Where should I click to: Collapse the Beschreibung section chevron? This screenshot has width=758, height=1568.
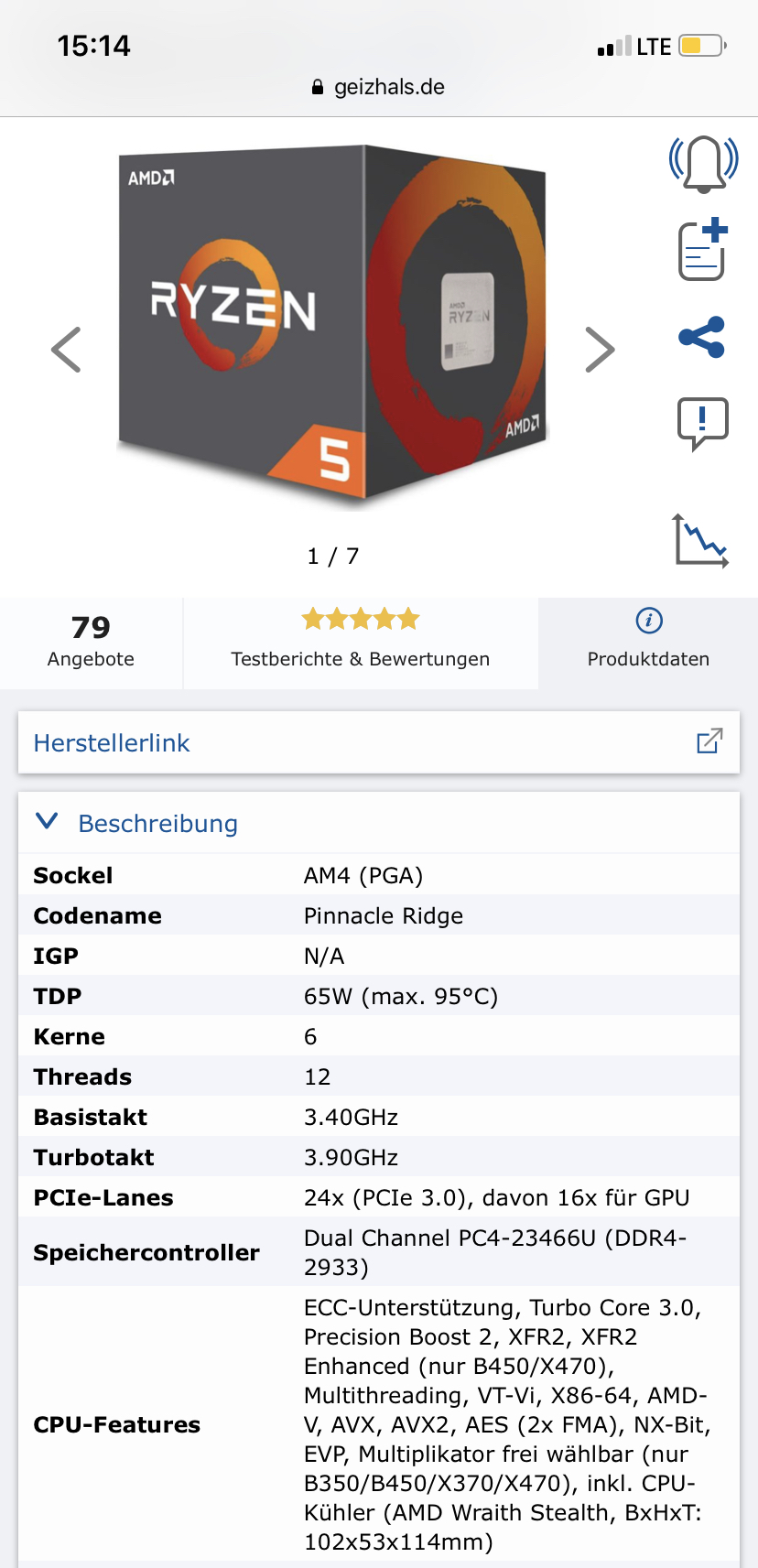tap(47, 821)
